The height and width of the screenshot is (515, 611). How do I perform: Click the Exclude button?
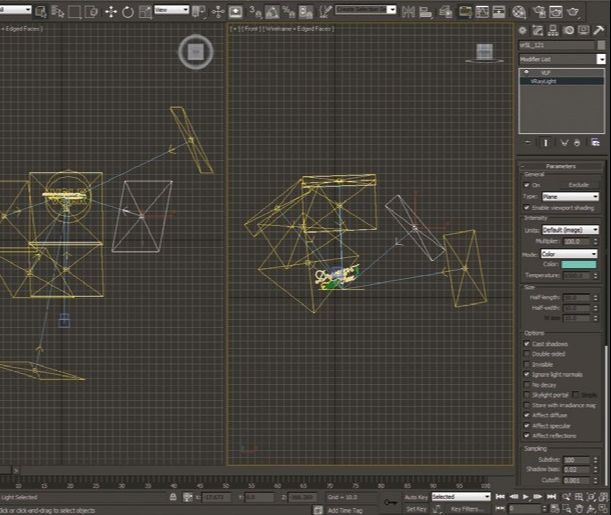coord(578,185)
